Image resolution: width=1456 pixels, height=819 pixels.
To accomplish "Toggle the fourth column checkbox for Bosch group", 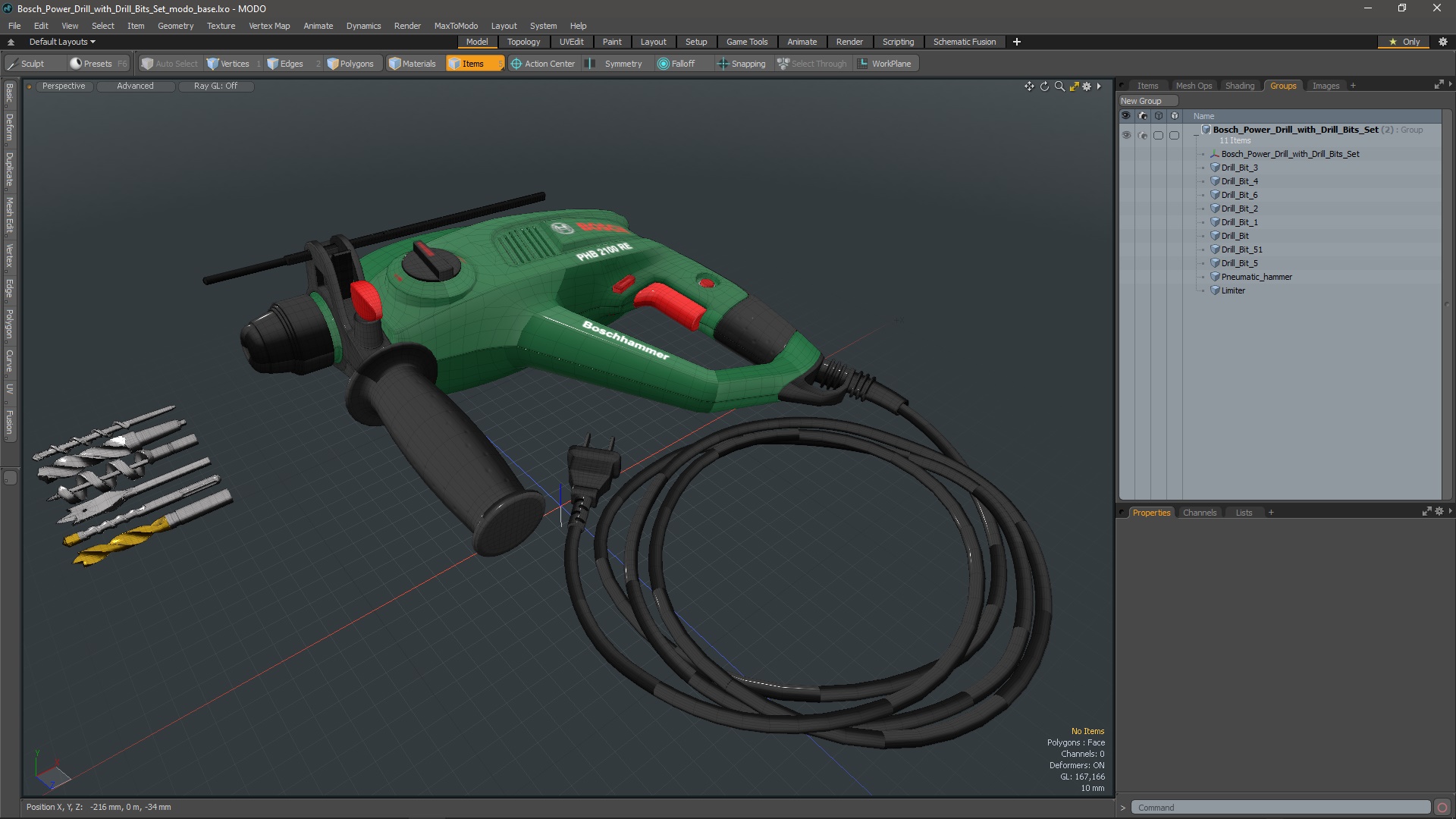I will [x=1175, y=135].
